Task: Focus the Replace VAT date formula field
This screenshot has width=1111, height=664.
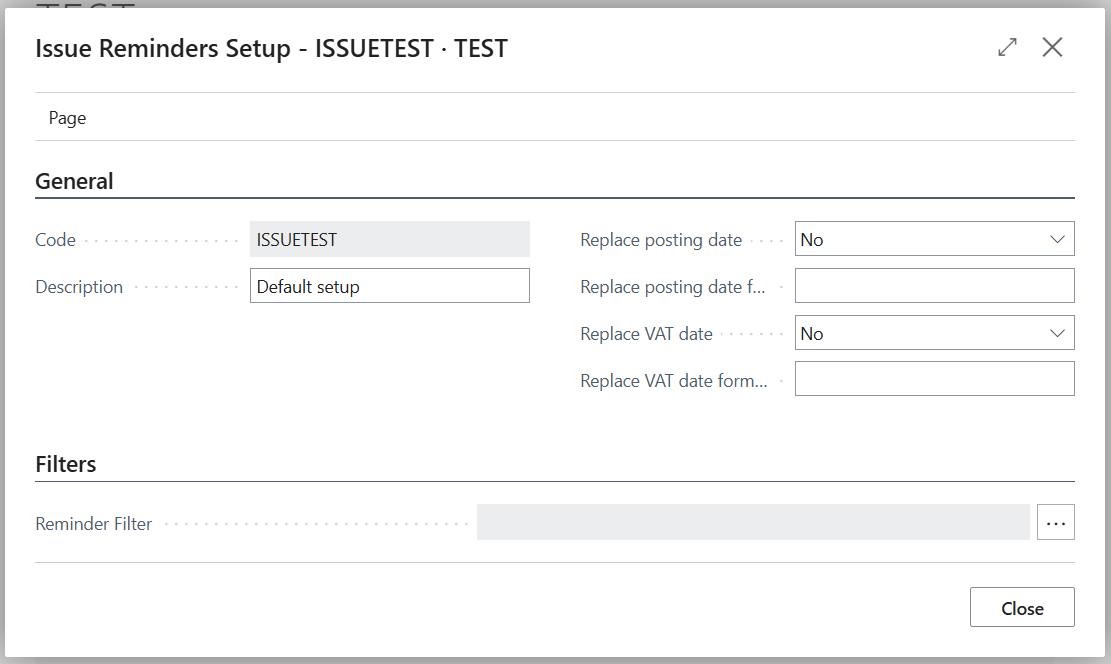Action: (935, 379)
